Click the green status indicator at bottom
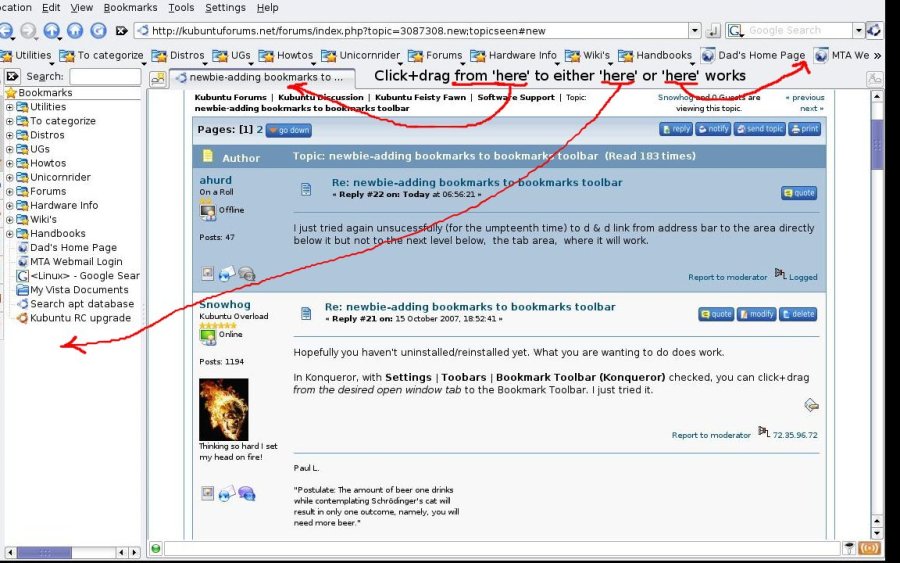Screen dimensions: 900x563 (x=156, y=549)
